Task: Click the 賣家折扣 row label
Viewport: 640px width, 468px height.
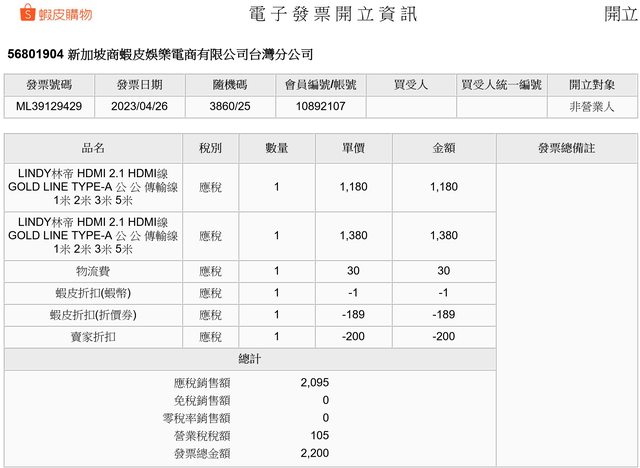Action: (93, 337)
